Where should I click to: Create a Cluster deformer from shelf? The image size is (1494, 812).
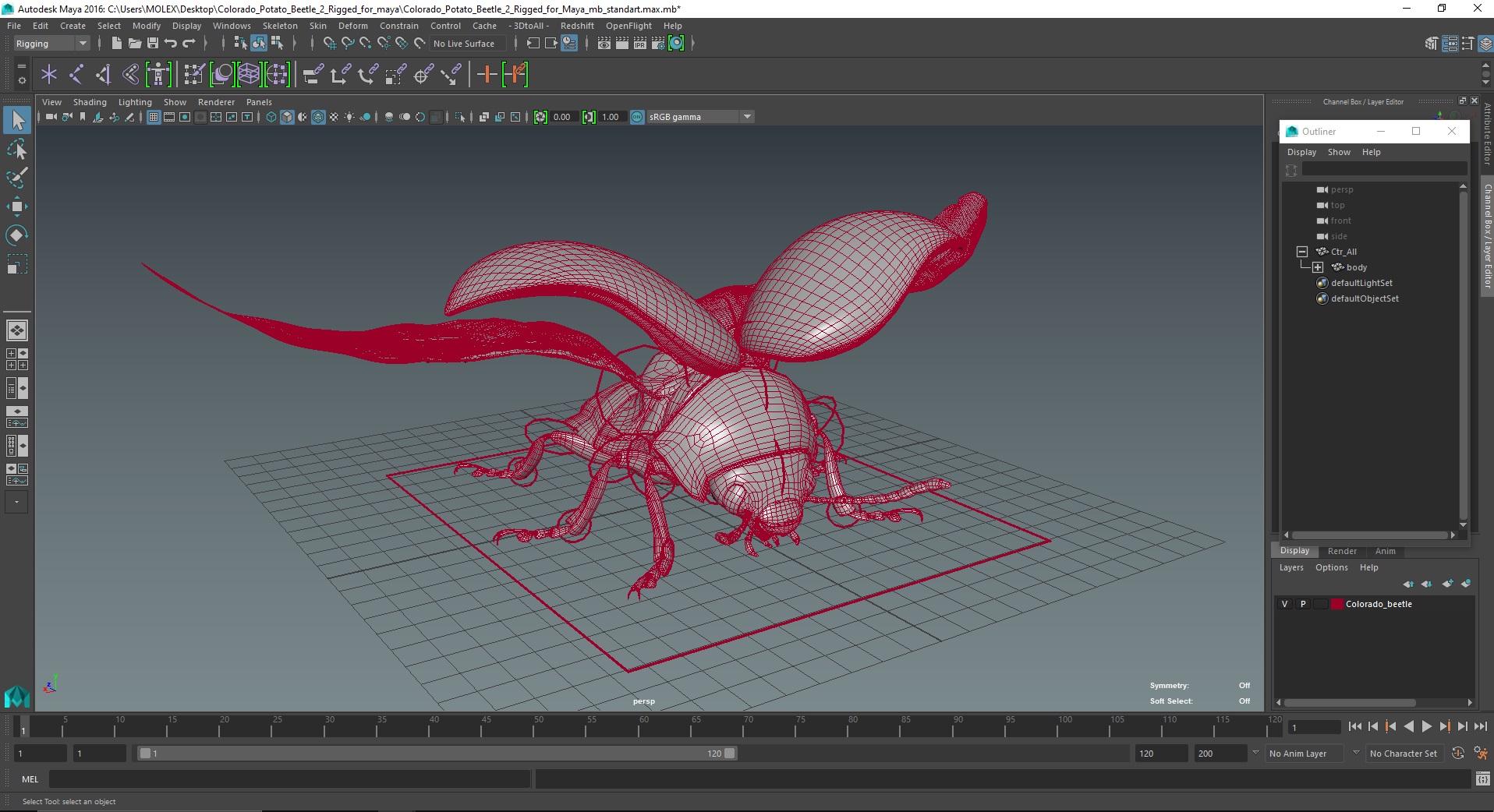pyautogui.click(x=277, y=75)
